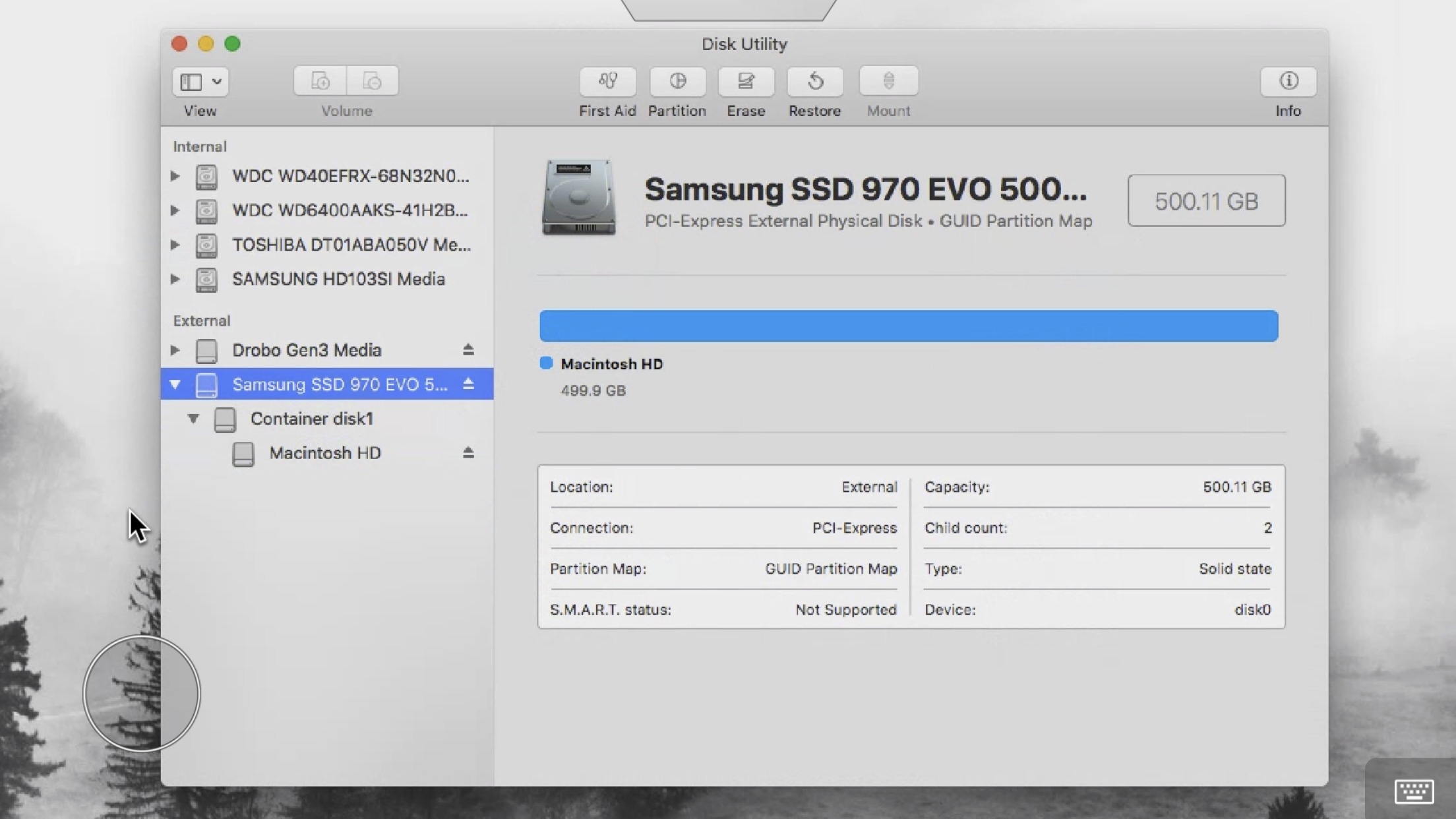The image size is (1456, 819).
Task: Close the Disk Utility window
Action: point(179,44)
